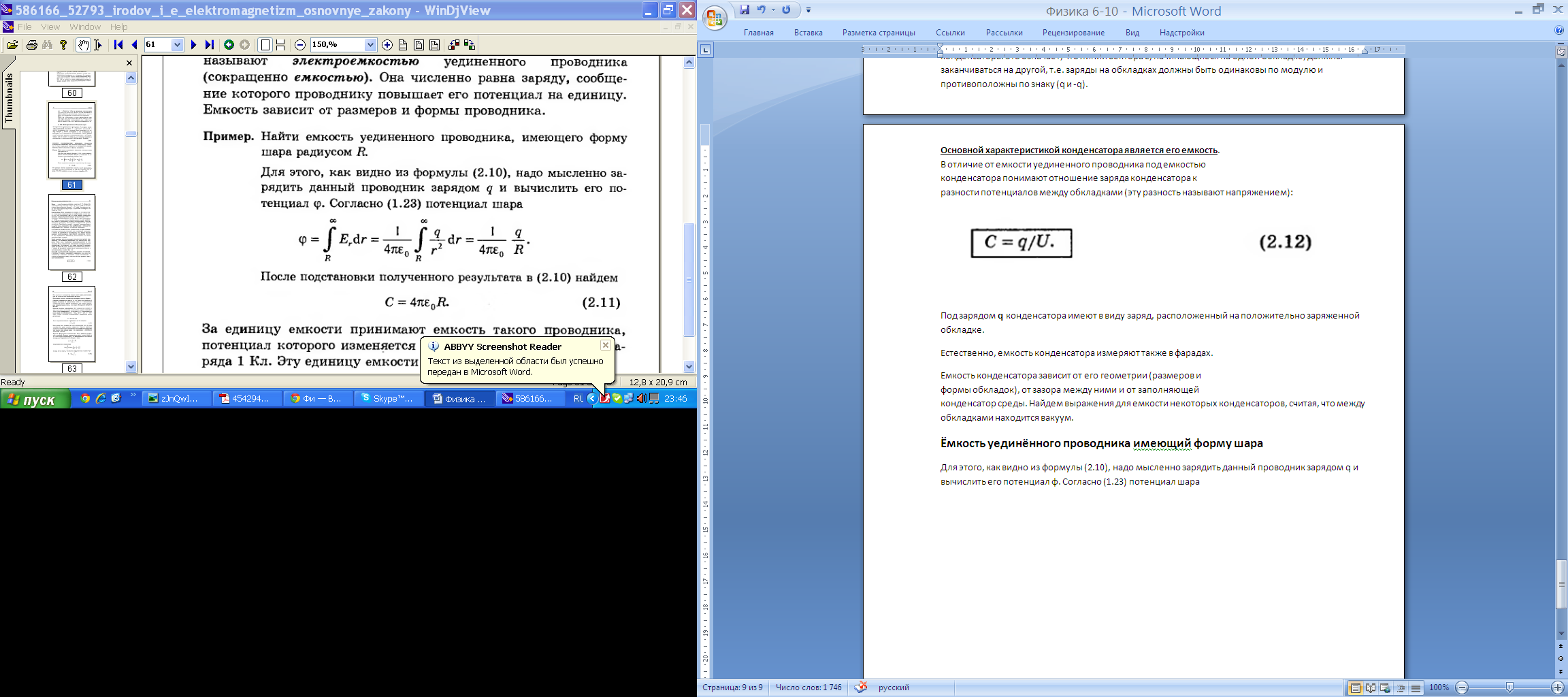Screen dimensions: 1568x697
Task: Open Customize Quick Access Toolbar dropdown
Action: coord(808,10)
